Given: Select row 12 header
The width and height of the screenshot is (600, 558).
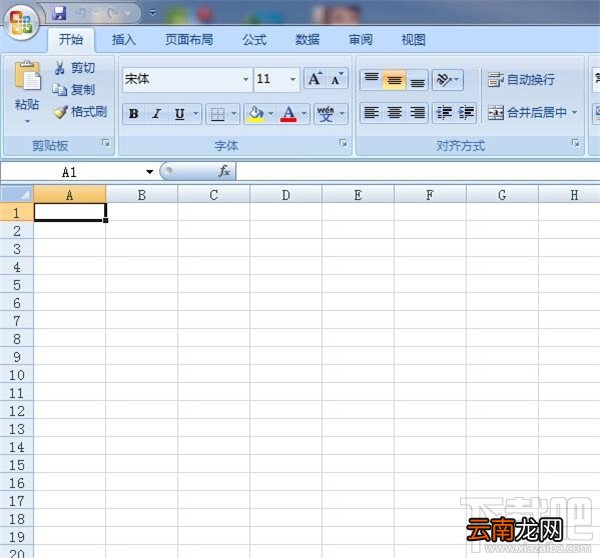Looking at the screenshot, I should coord(17,411).
